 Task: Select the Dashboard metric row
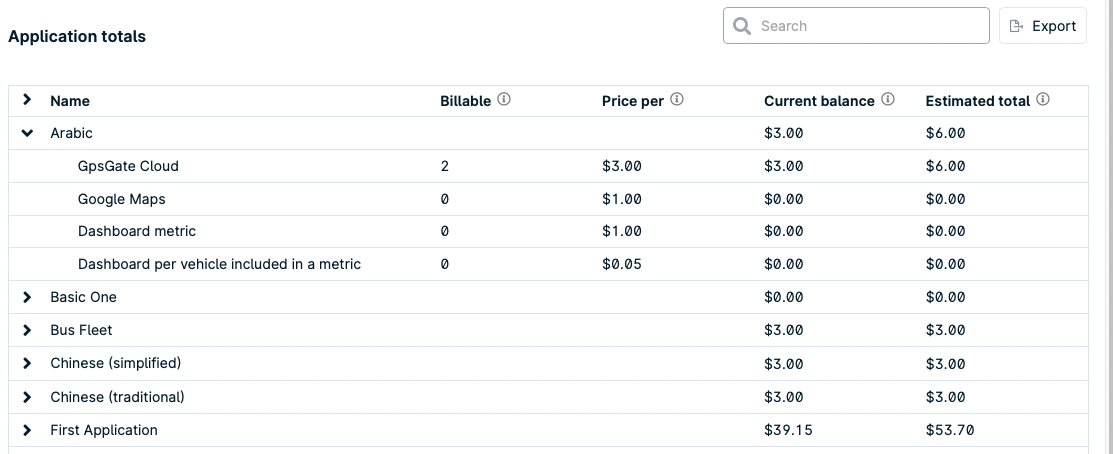pos(548,231)
